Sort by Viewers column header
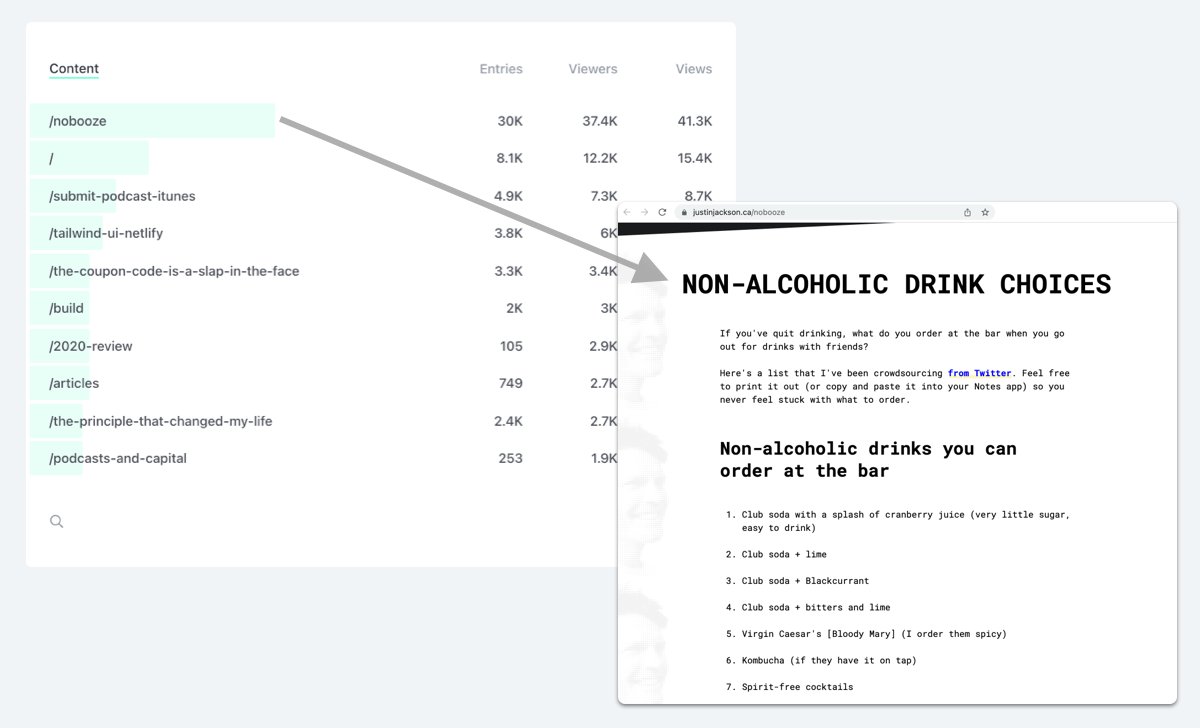Image resolution: width=1200 pixels, height=728 pixels. pos(593,69)
